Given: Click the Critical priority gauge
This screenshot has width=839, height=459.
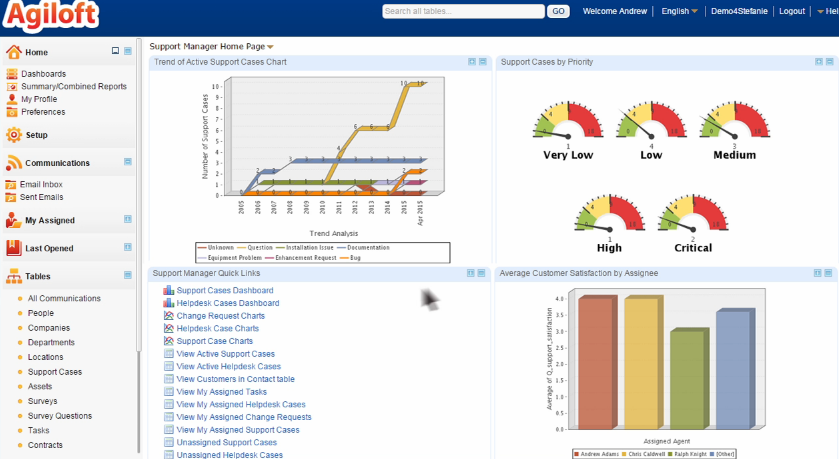Looking at the screenshot, I should [x=692, y=218].
